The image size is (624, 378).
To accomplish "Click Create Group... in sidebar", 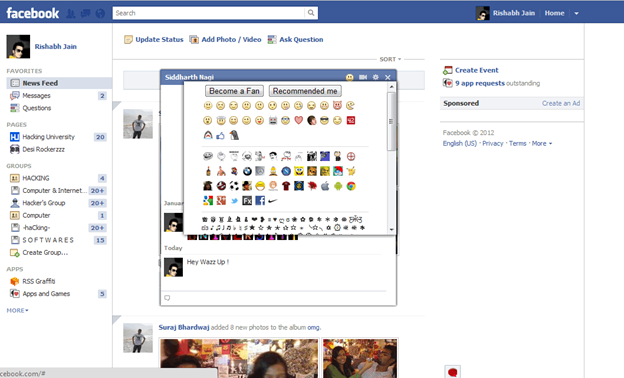I will tap(45, 252).
